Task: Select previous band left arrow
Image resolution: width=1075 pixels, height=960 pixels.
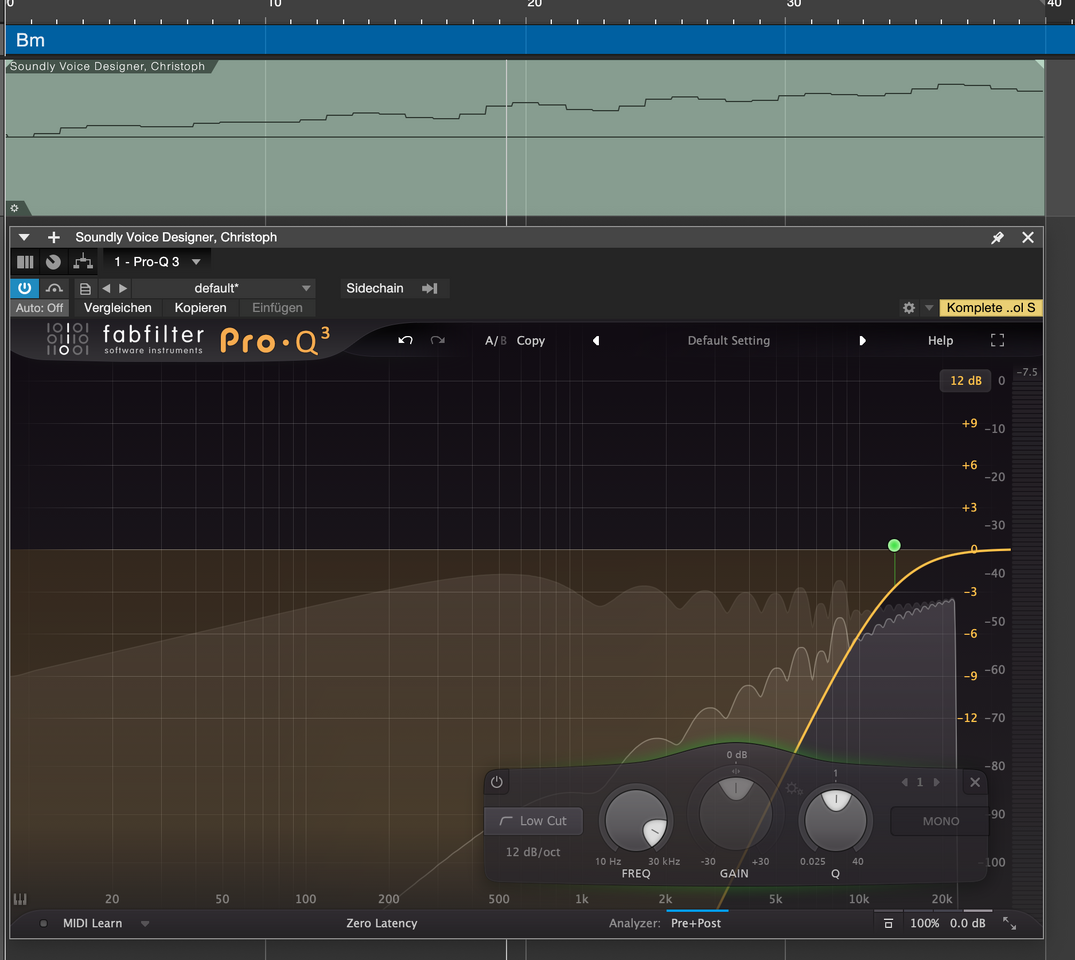Action: coord(904,782)
